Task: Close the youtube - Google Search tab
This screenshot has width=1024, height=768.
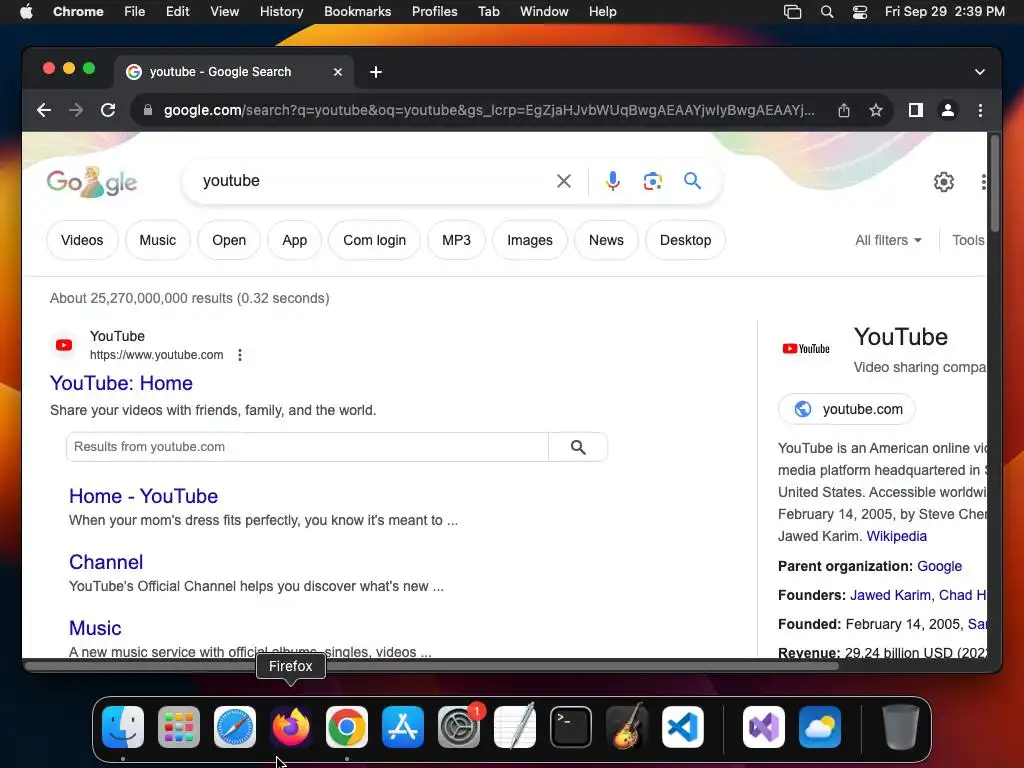Action: pyautogui.click(x=338, y=72)
